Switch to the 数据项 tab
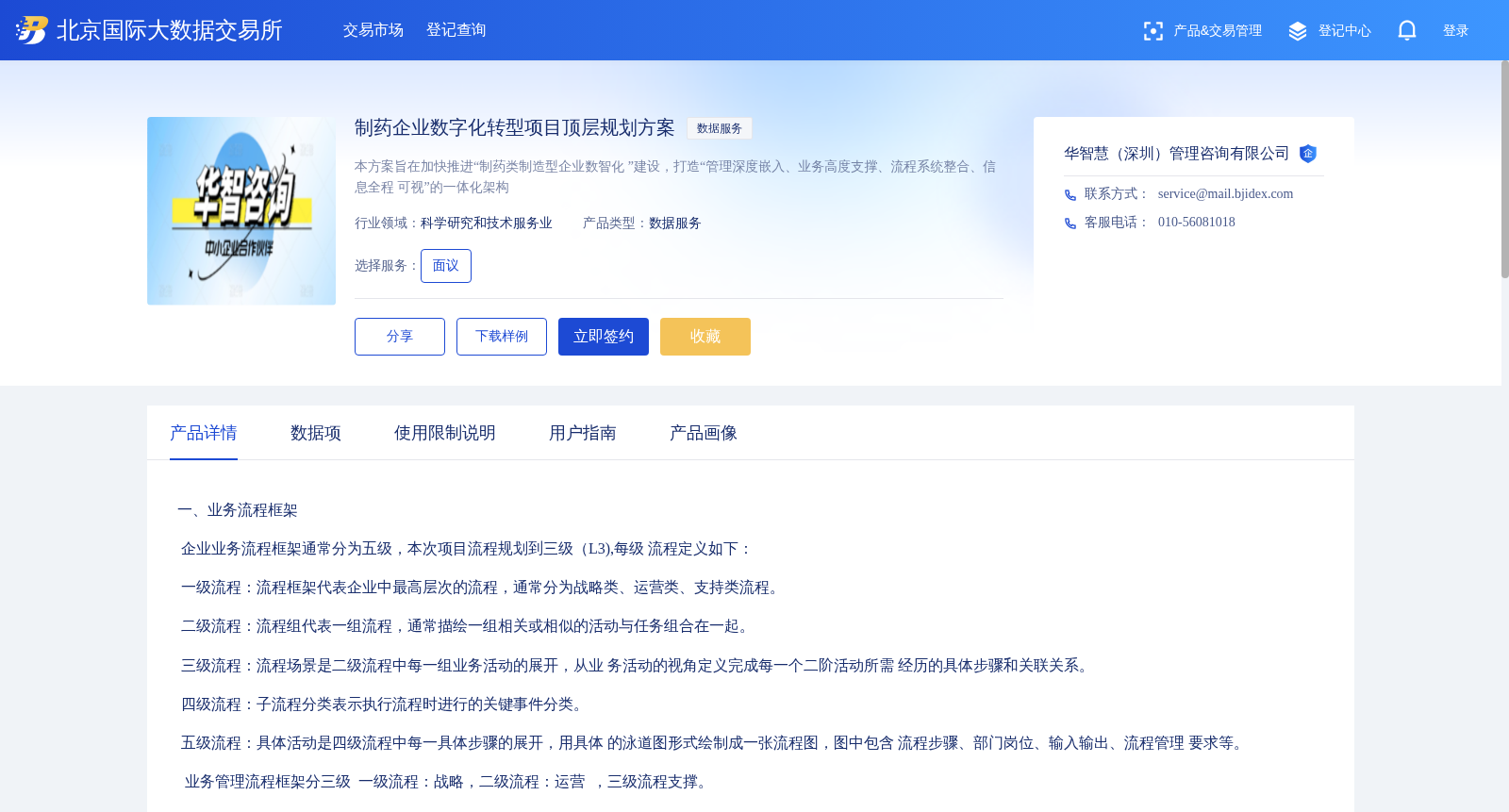Screen dimensions: 1509x812 coord(316,433)
